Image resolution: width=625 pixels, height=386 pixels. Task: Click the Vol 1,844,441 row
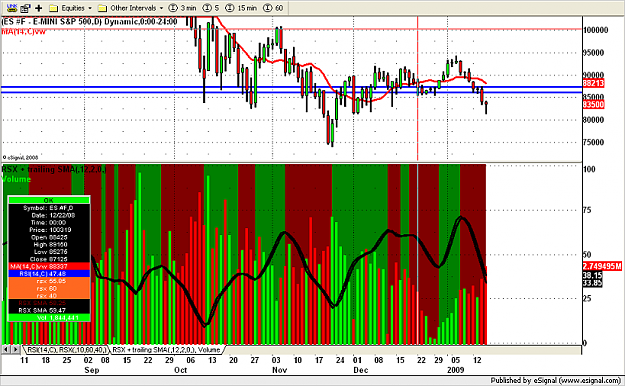coord(49,318)
